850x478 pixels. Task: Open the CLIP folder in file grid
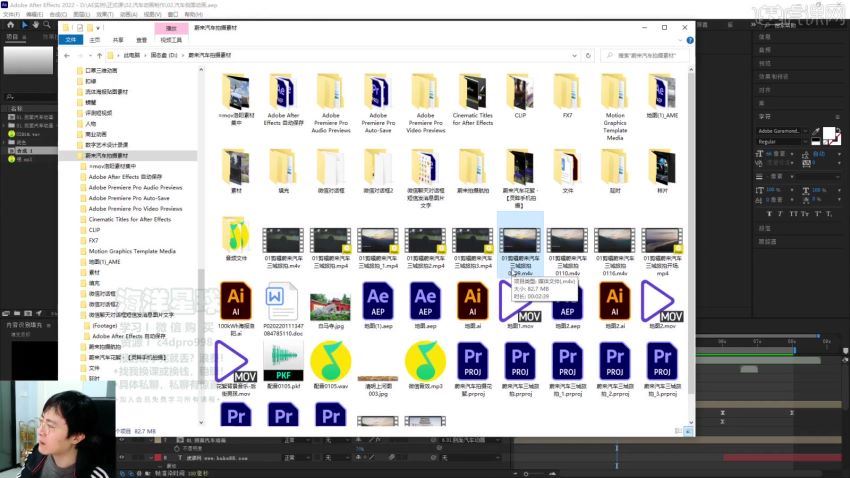click(520, 92)
